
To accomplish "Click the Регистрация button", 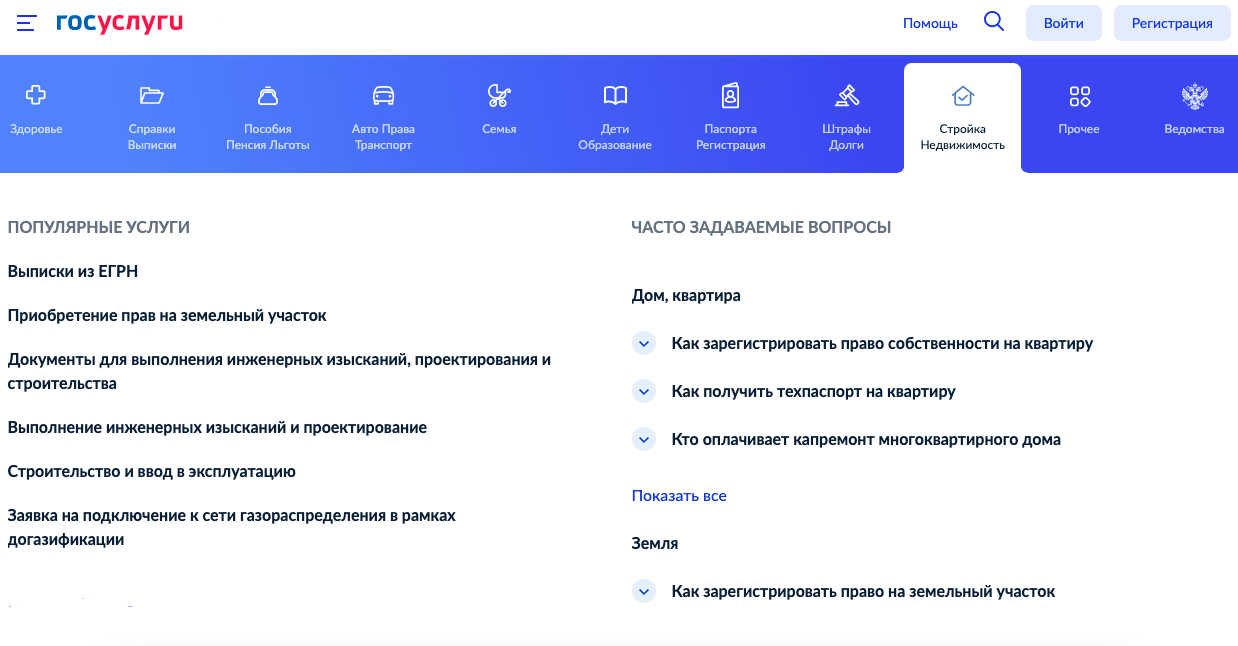I will pos(1171,23).
